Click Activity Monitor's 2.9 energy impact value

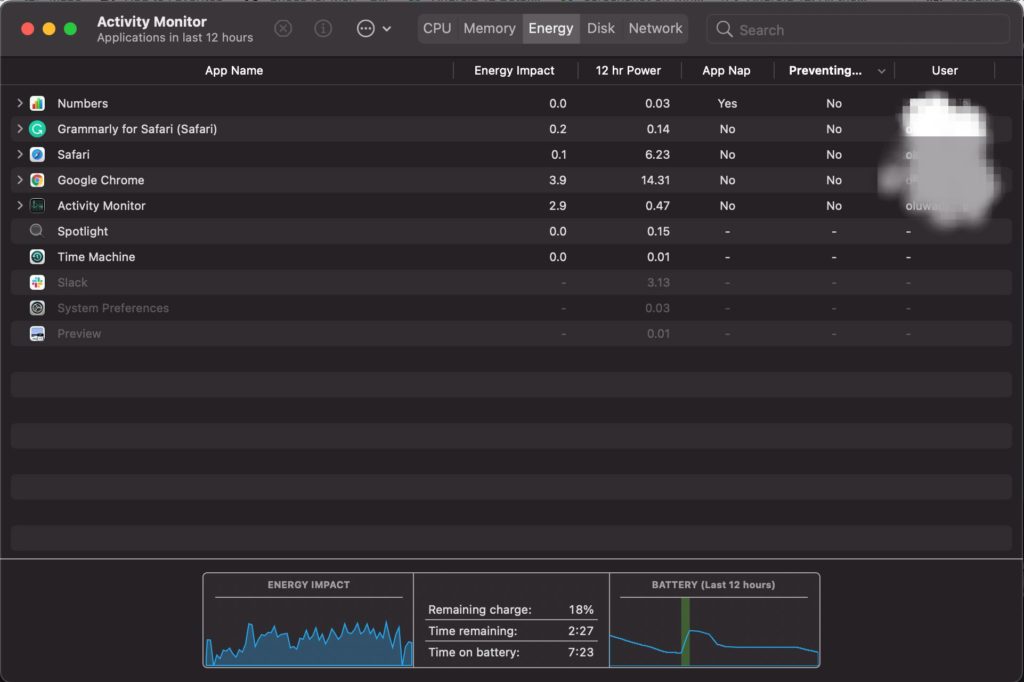558,205
